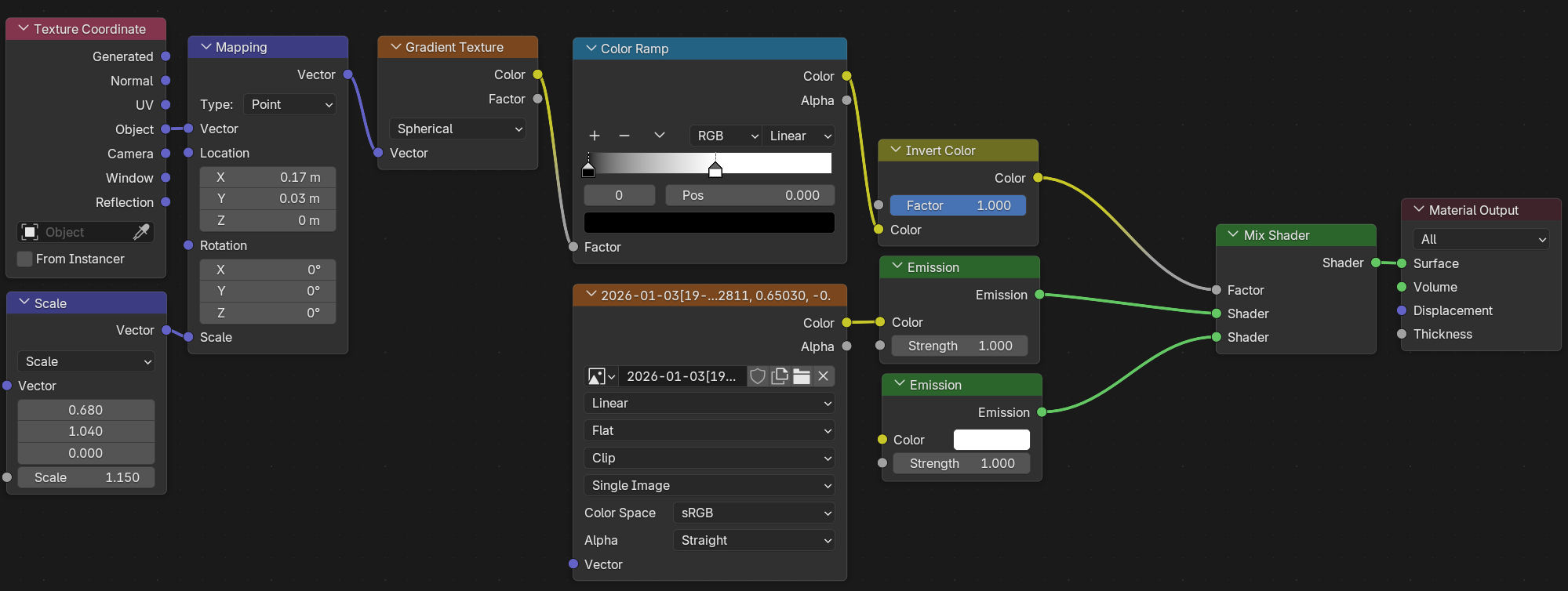This screenshot has height=591, width=1568.
Task: Enable From Instancer checkbox
Action: [x=25, y=259]
